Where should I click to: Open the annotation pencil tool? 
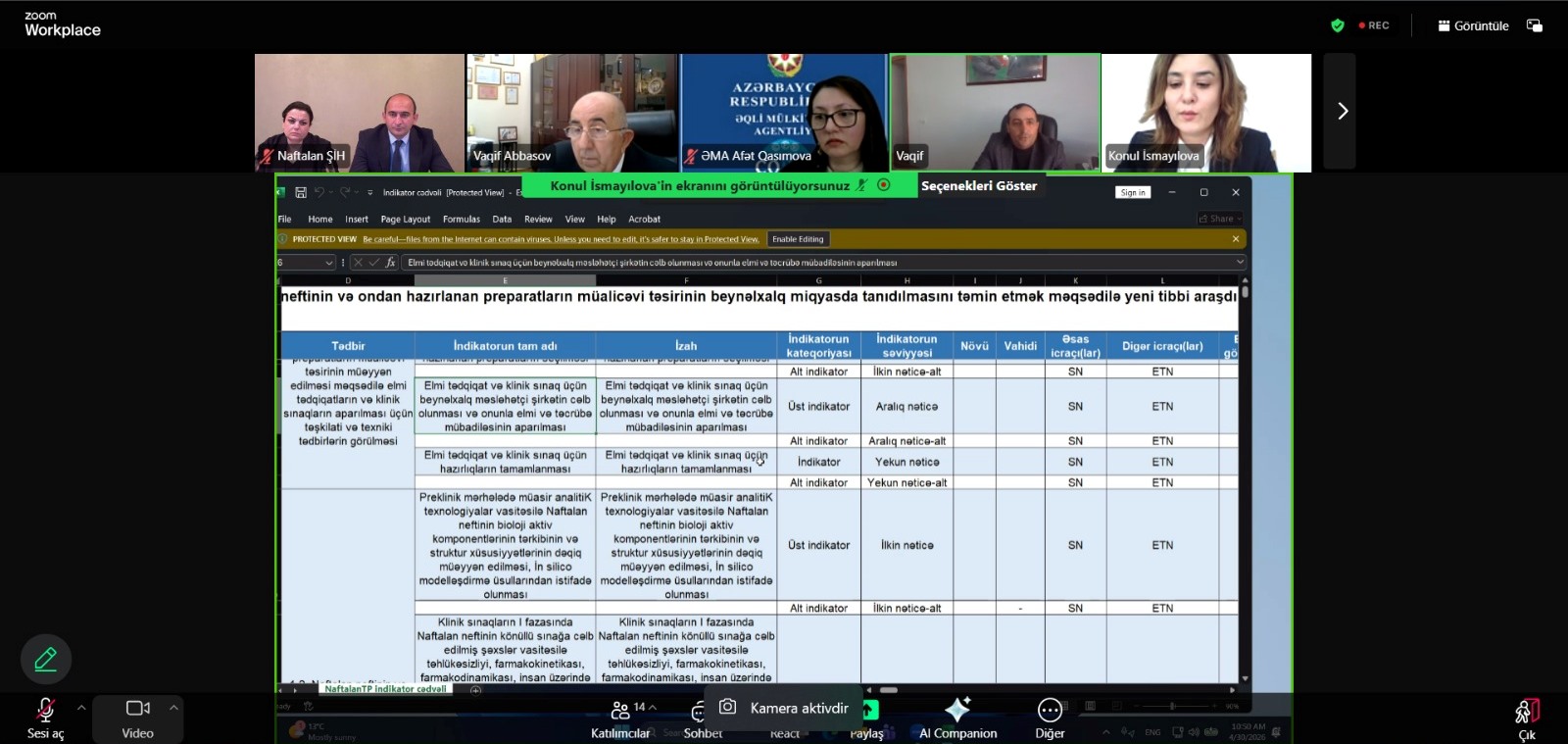click(x=45, y=660)
